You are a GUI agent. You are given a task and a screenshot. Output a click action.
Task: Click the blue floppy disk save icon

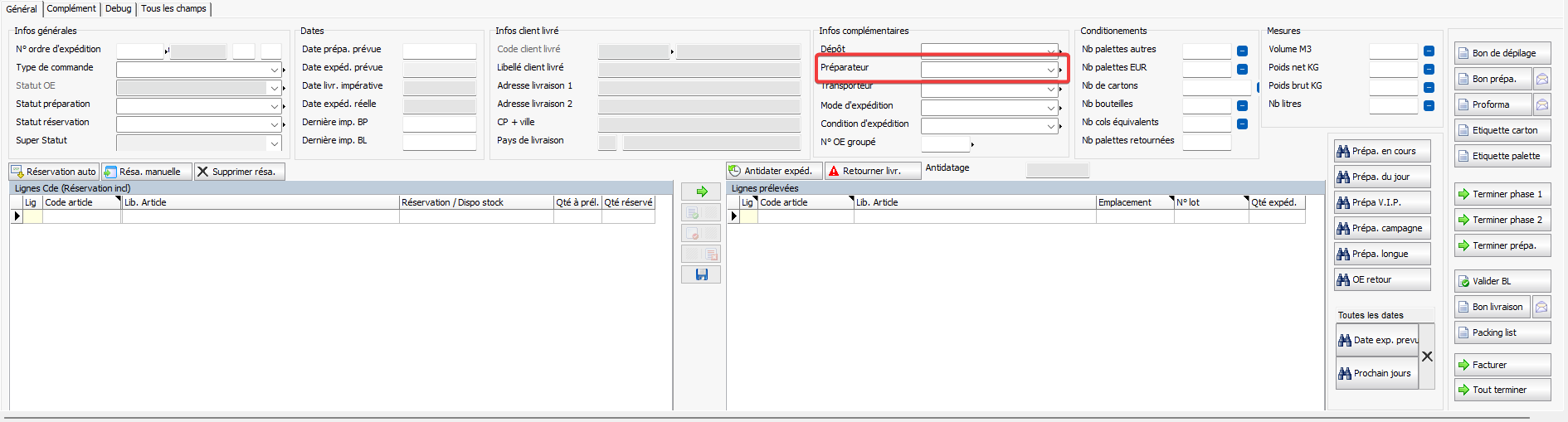(x=701, y=274)
